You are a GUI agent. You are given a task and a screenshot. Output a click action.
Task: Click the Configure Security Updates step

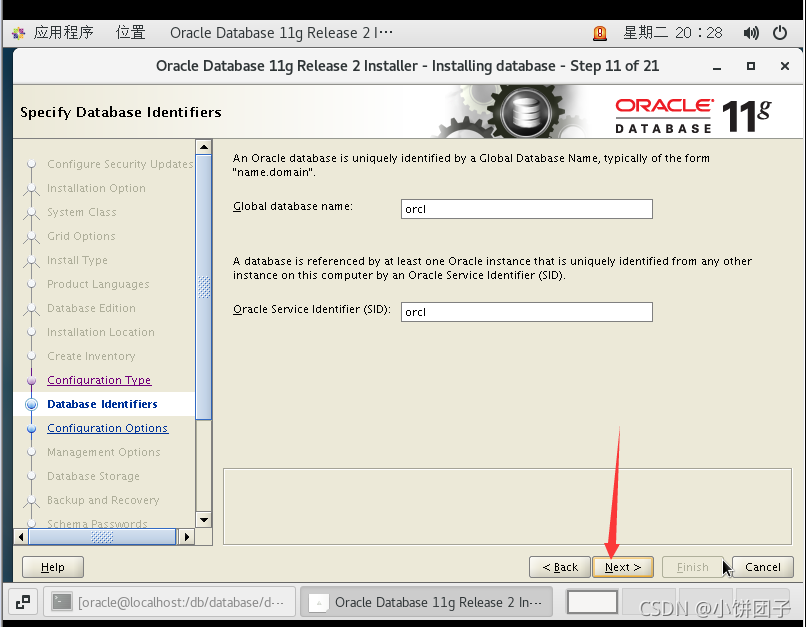point(120,164)
